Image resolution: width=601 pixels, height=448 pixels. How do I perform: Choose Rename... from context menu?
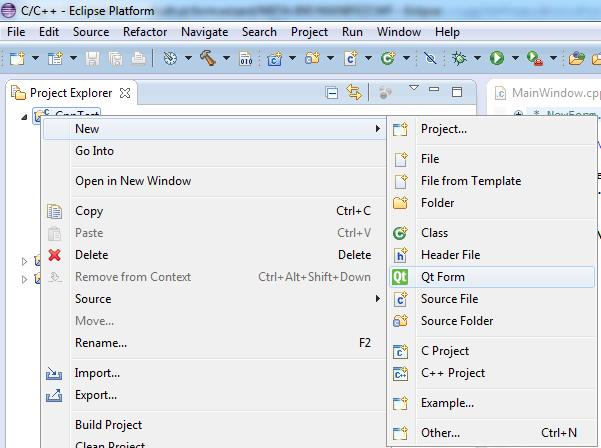(214, 343)
